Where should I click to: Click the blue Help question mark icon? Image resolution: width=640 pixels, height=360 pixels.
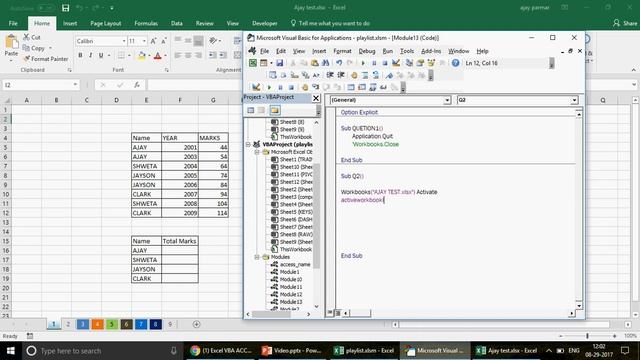click(x=456, y=63)
